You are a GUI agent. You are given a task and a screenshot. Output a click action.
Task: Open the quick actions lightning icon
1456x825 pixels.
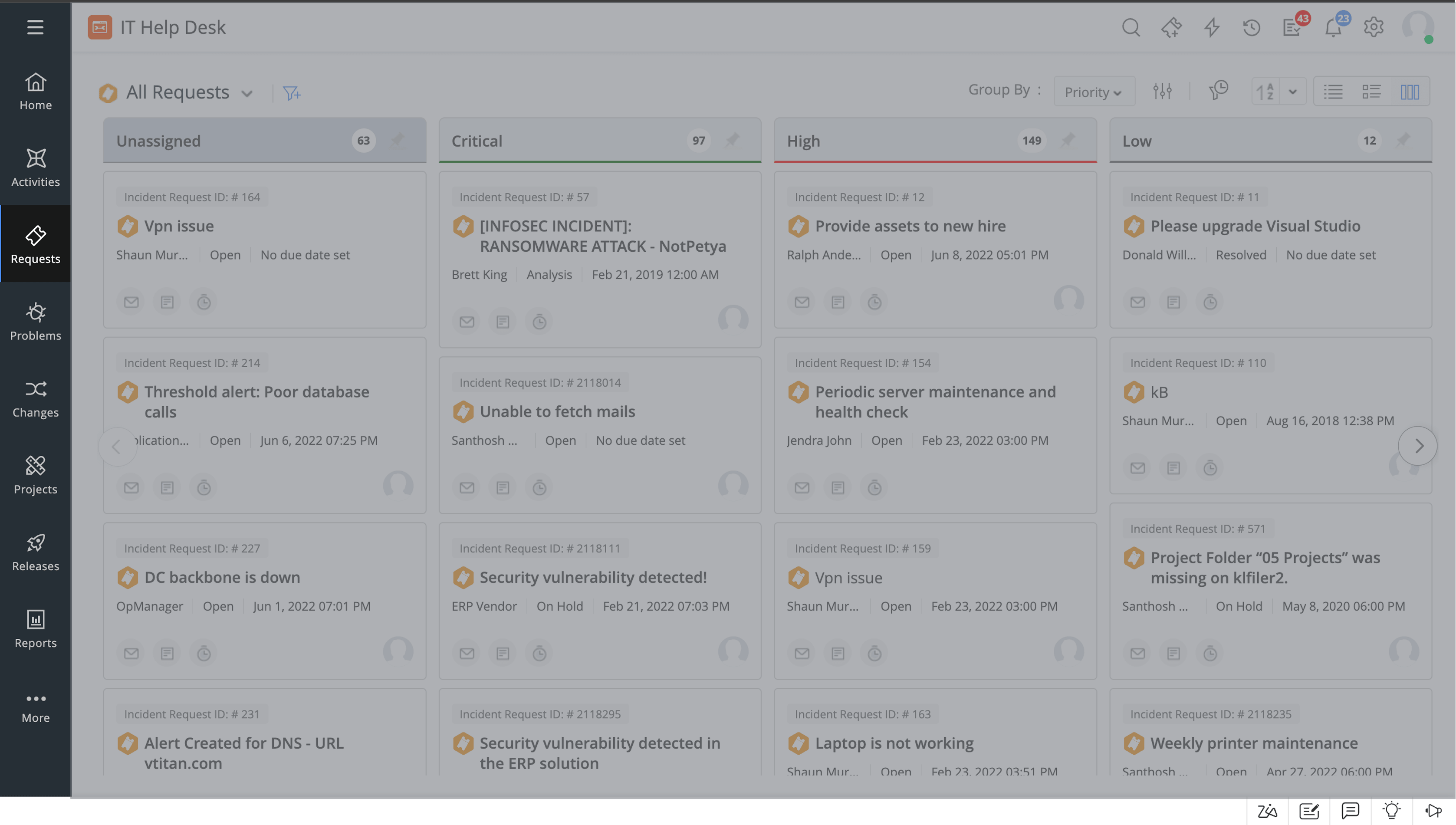(x=1212, y=26)
